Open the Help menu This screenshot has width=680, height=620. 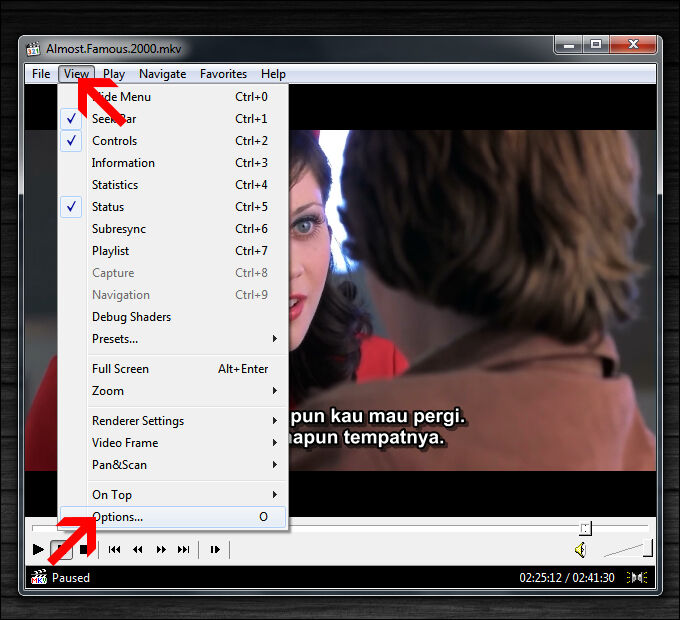(273, 74)
